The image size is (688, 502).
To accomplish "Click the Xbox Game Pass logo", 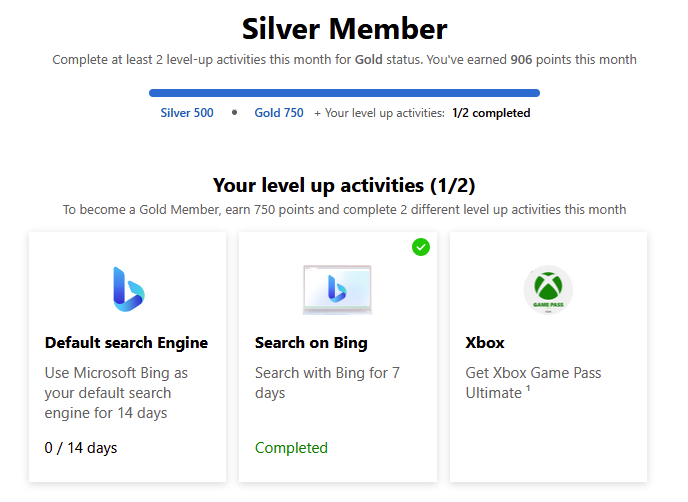I will point(548,290).
